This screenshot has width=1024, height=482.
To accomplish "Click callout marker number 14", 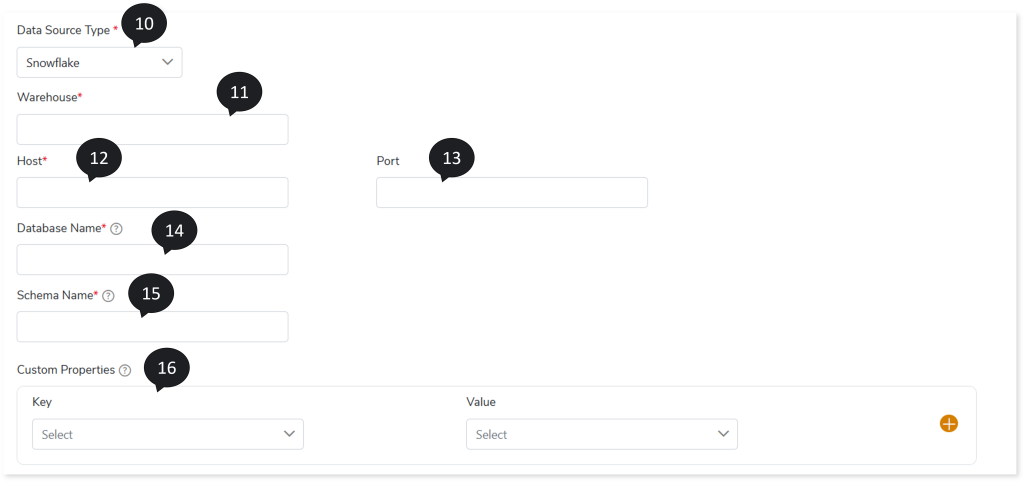I will [174, 231].
